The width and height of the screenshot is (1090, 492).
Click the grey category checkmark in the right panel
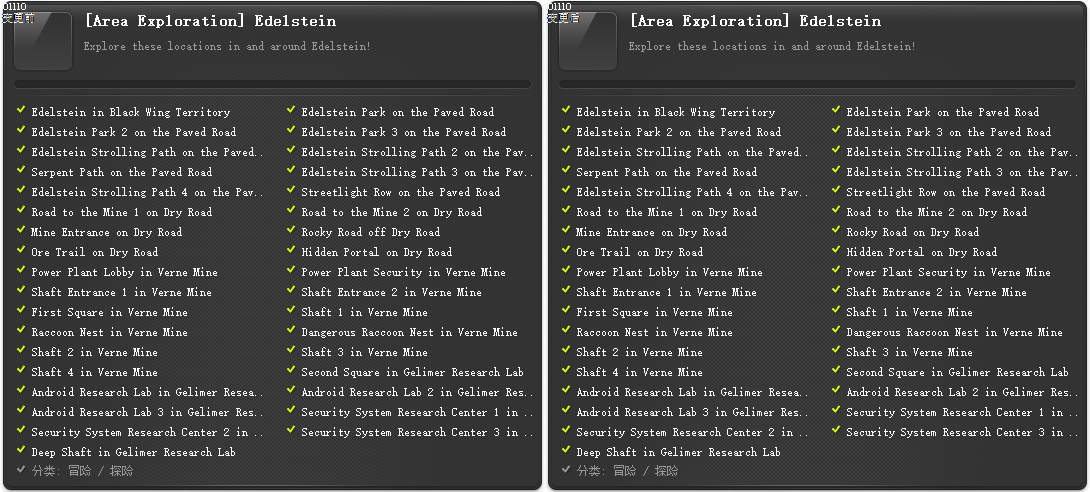point(566,469)
